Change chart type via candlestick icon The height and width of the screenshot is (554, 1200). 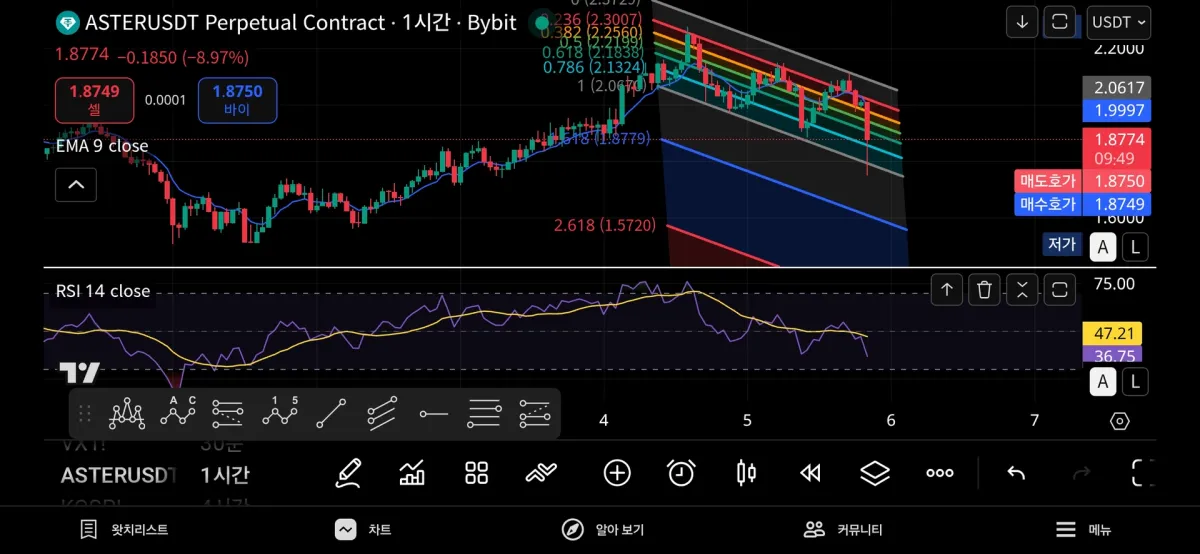[x=745, y=473]
